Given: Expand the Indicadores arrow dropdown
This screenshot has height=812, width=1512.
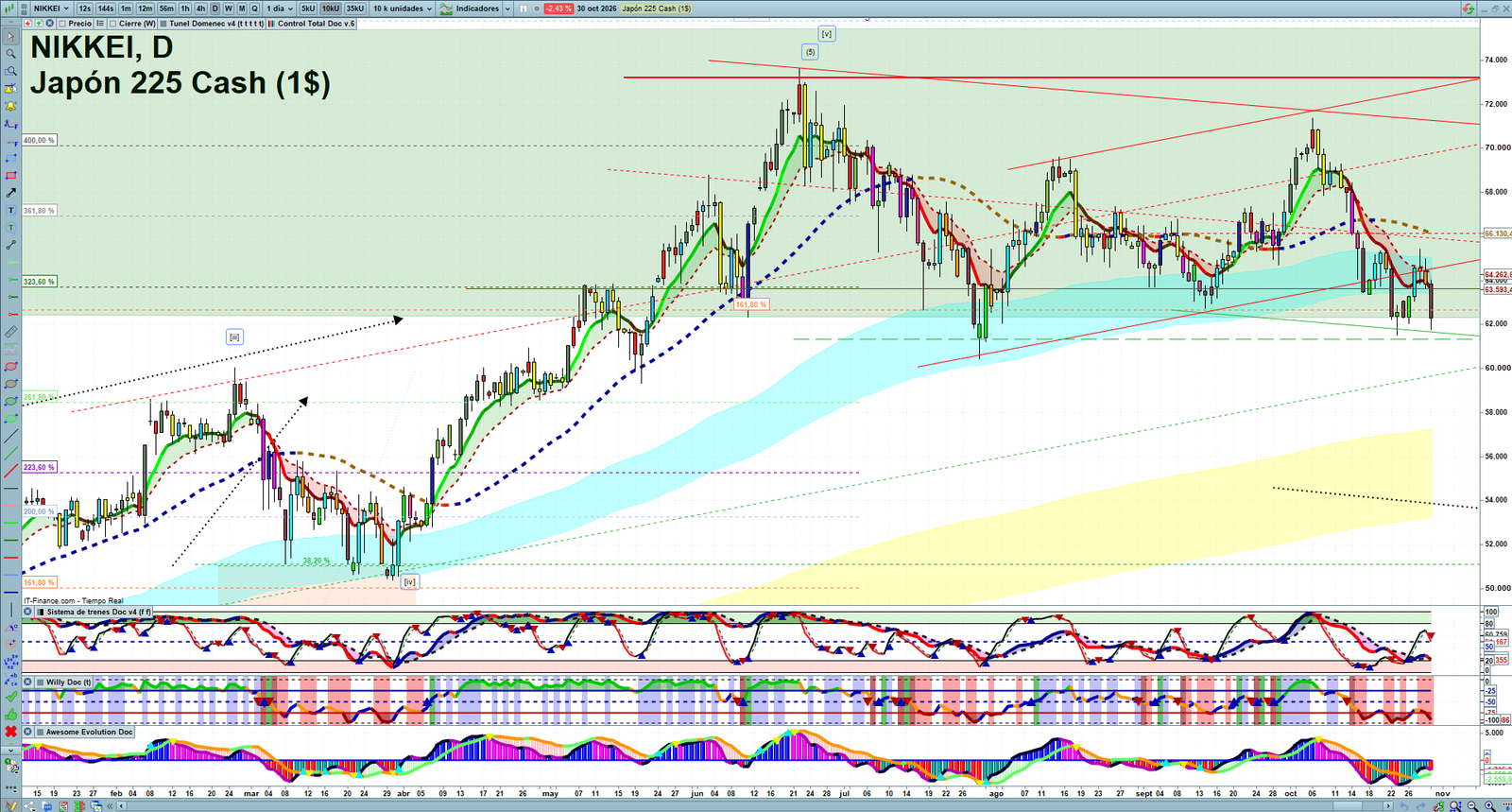Looking at the screenshot, I should [507, 9].
